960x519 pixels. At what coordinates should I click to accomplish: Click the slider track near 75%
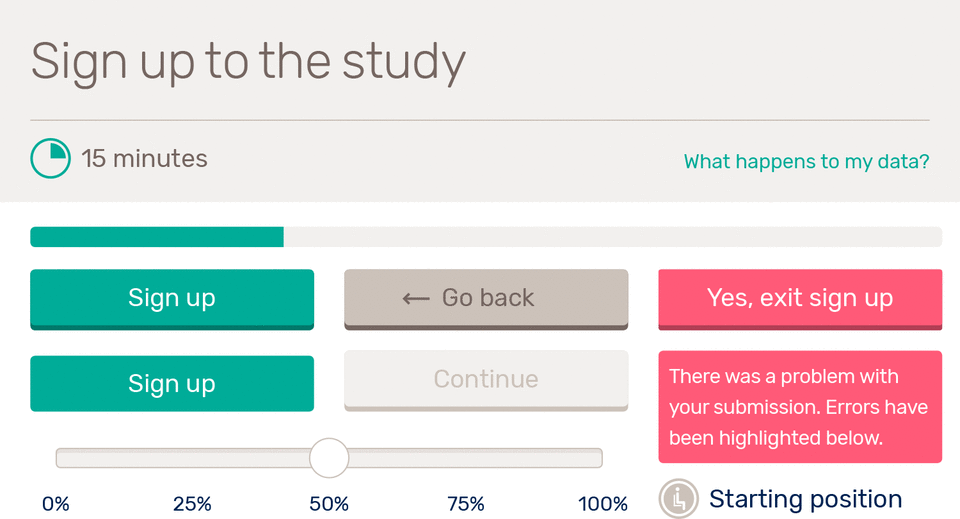pyautogui.click(x=466, y=458)
